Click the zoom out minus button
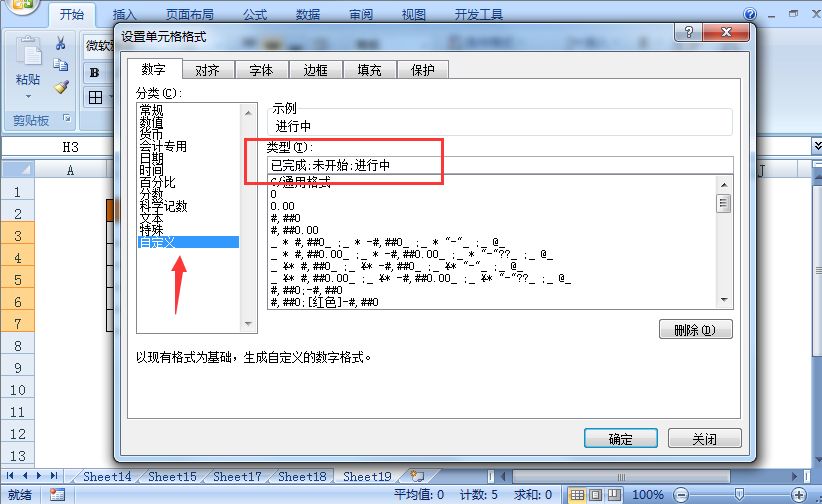This screenshot has height=504, width=822. tap(681, 495)
